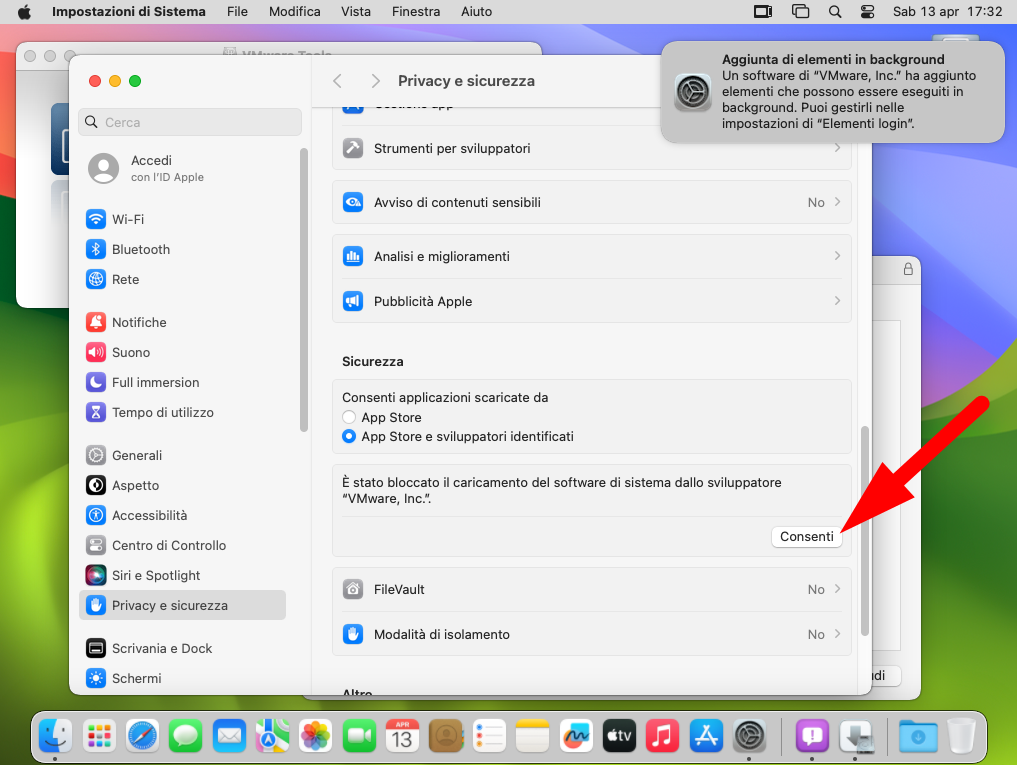
Task: Open Accessibilità icon in sidebar
Action: 96,515
